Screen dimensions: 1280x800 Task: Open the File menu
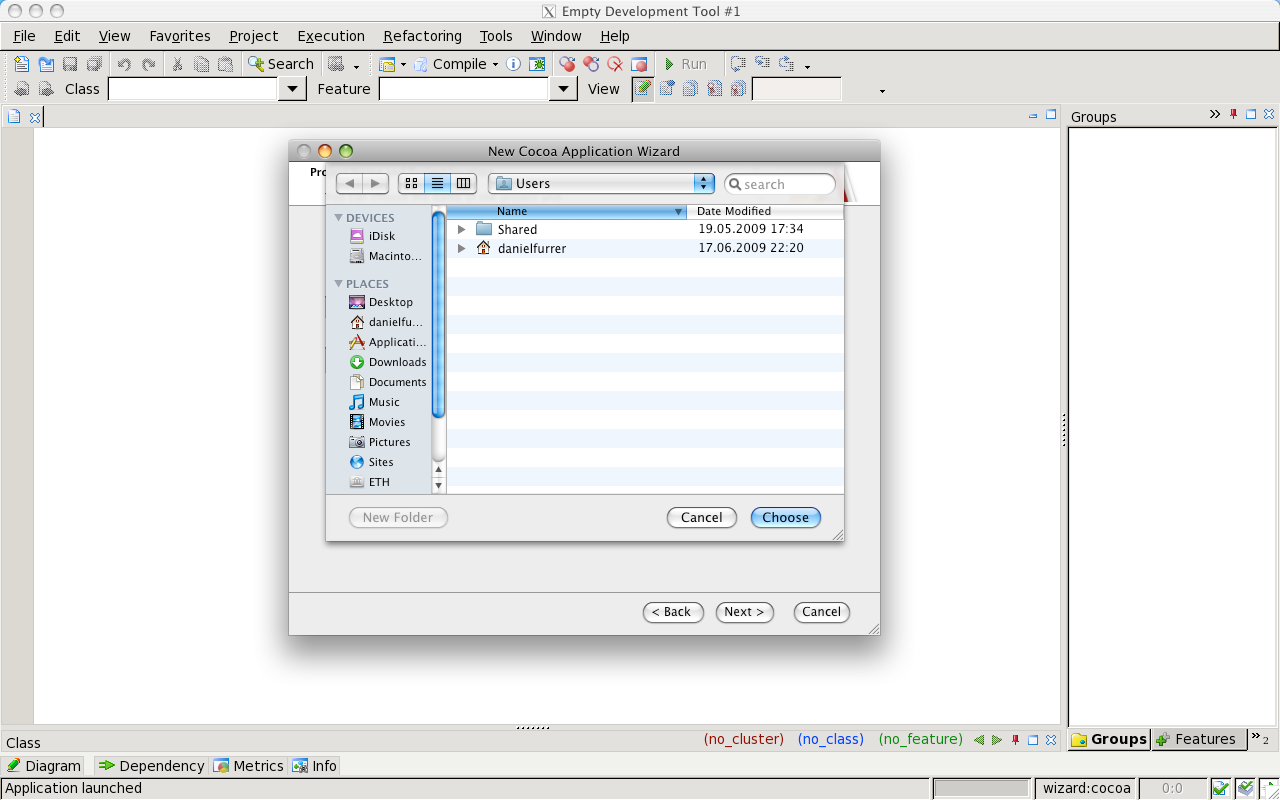[24, 36]
